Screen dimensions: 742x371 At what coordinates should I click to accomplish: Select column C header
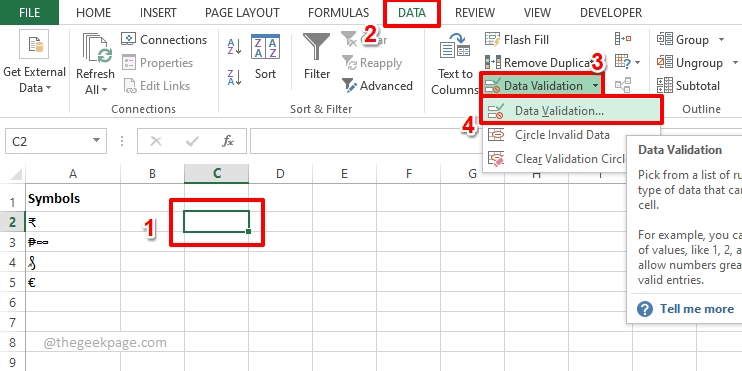pyautogui.click(x=216, y=174)
